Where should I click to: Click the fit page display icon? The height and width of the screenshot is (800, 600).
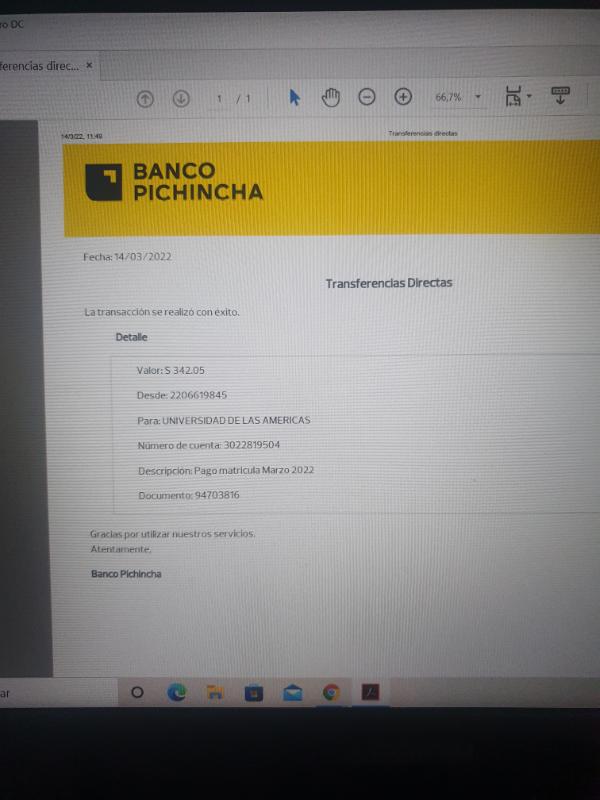513,97
